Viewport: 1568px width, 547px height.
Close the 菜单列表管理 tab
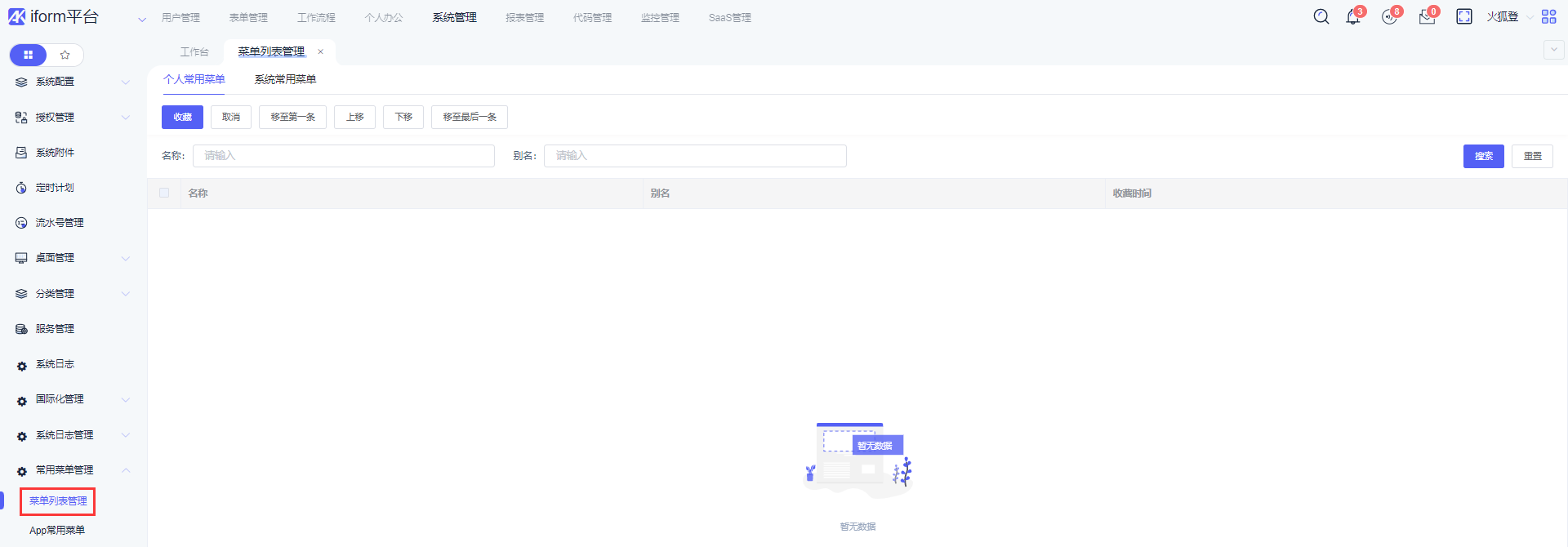click(x=321, y=52)
